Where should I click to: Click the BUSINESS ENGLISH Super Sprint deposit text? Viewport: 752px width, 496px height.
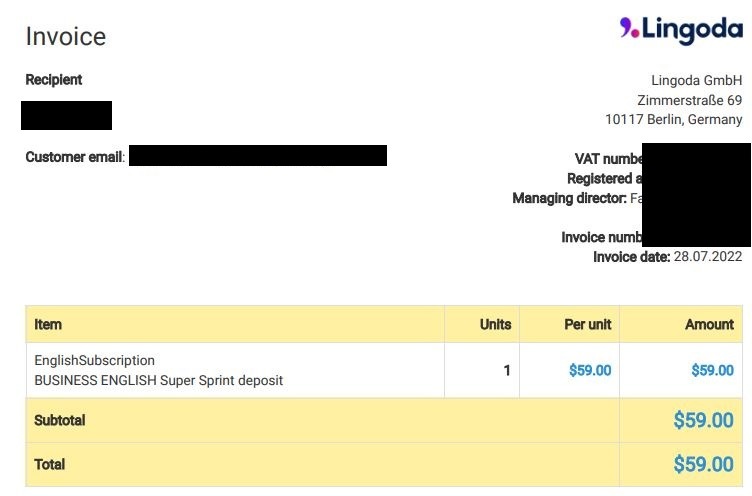point(159,380)
